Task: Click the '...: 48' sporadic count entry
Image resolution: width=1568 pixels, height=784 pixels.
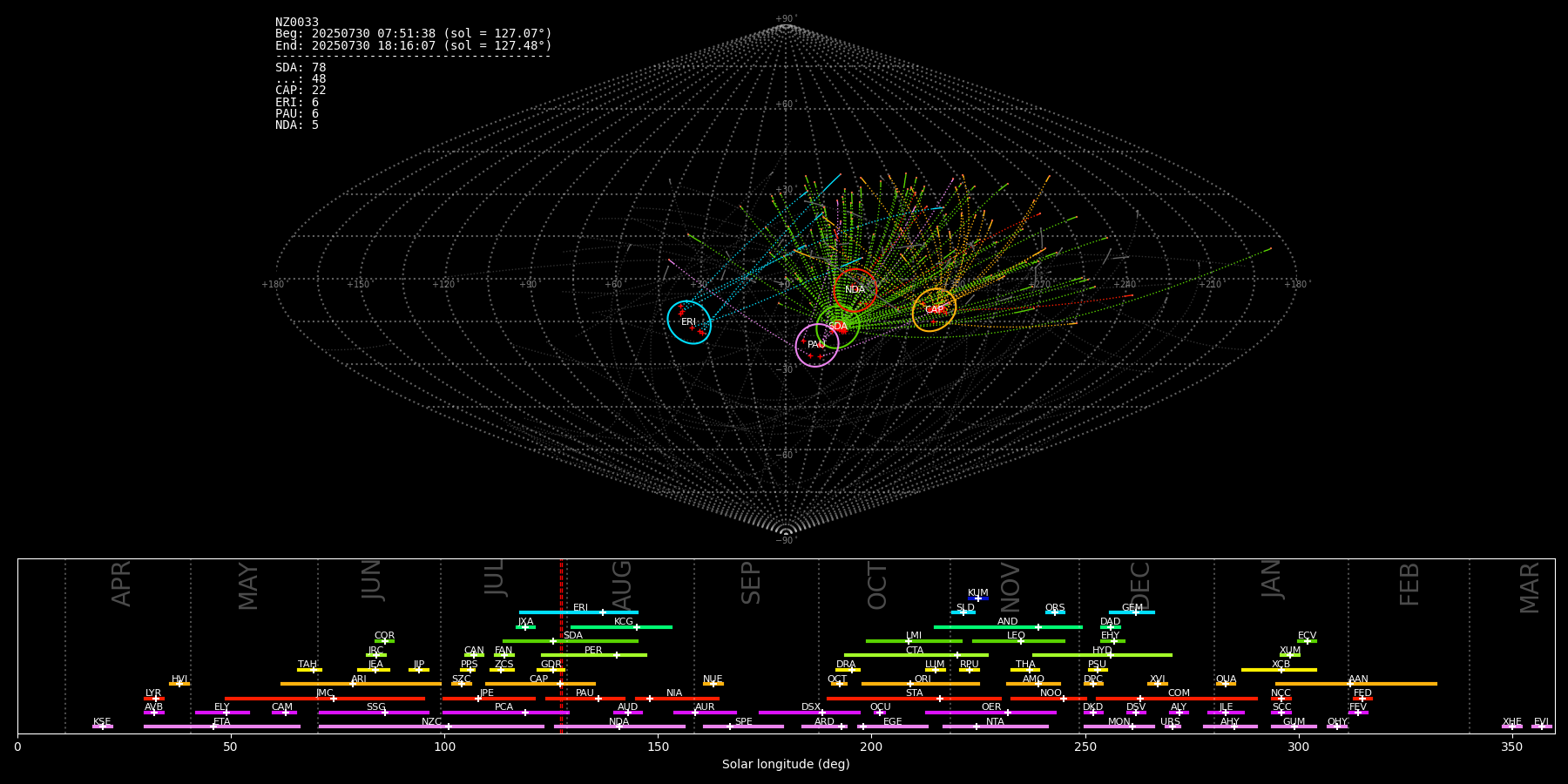Action: 301,78
